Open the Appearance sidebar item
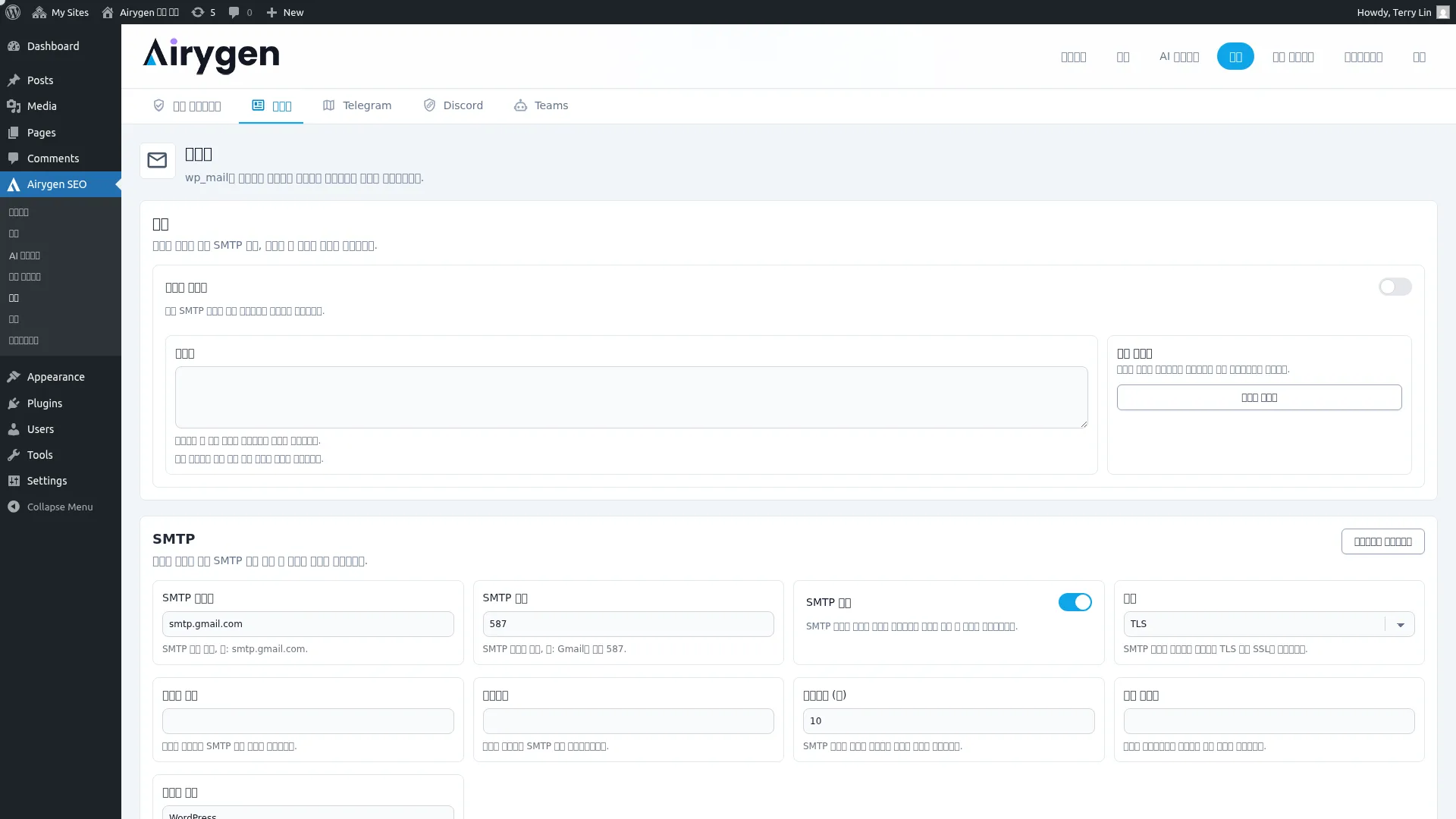The width and height of the screenshot is (1456, 819). 55,377
